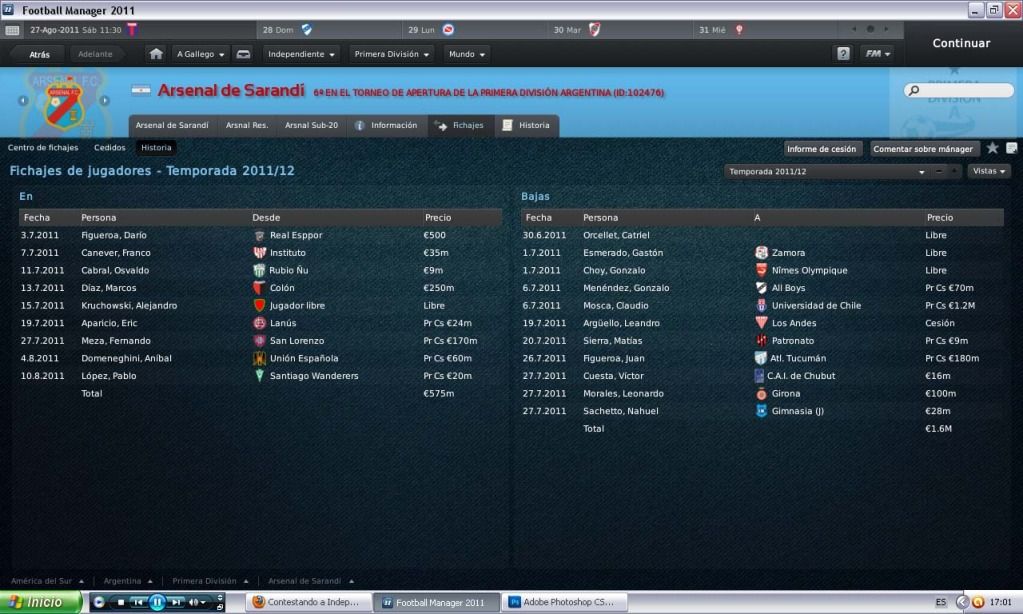Image resolution: width=1023 pixels, height=614 pixels.
Task: Click the Comentar sobre mánager button
Action: (x=923, y=149)
